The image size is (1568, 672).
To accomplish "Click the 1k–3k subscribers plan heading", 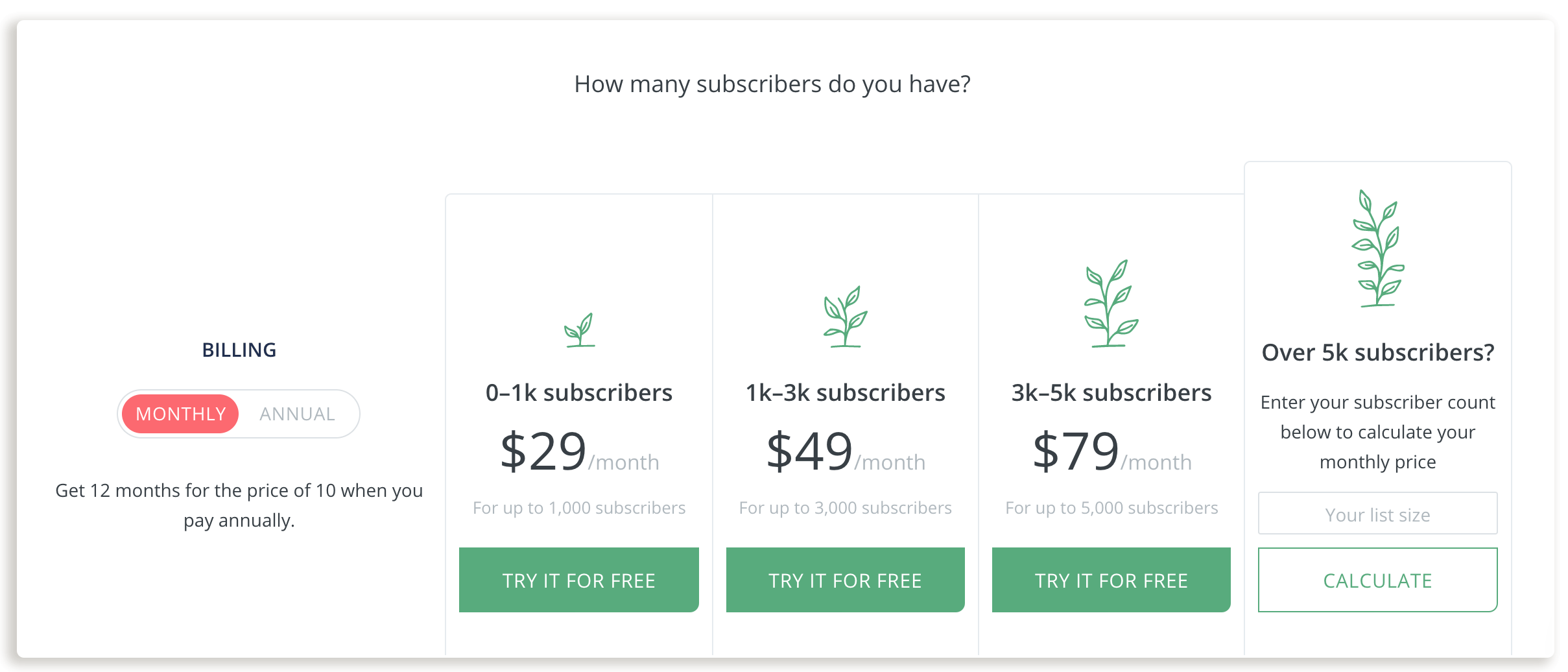I will tap(845, 393).
